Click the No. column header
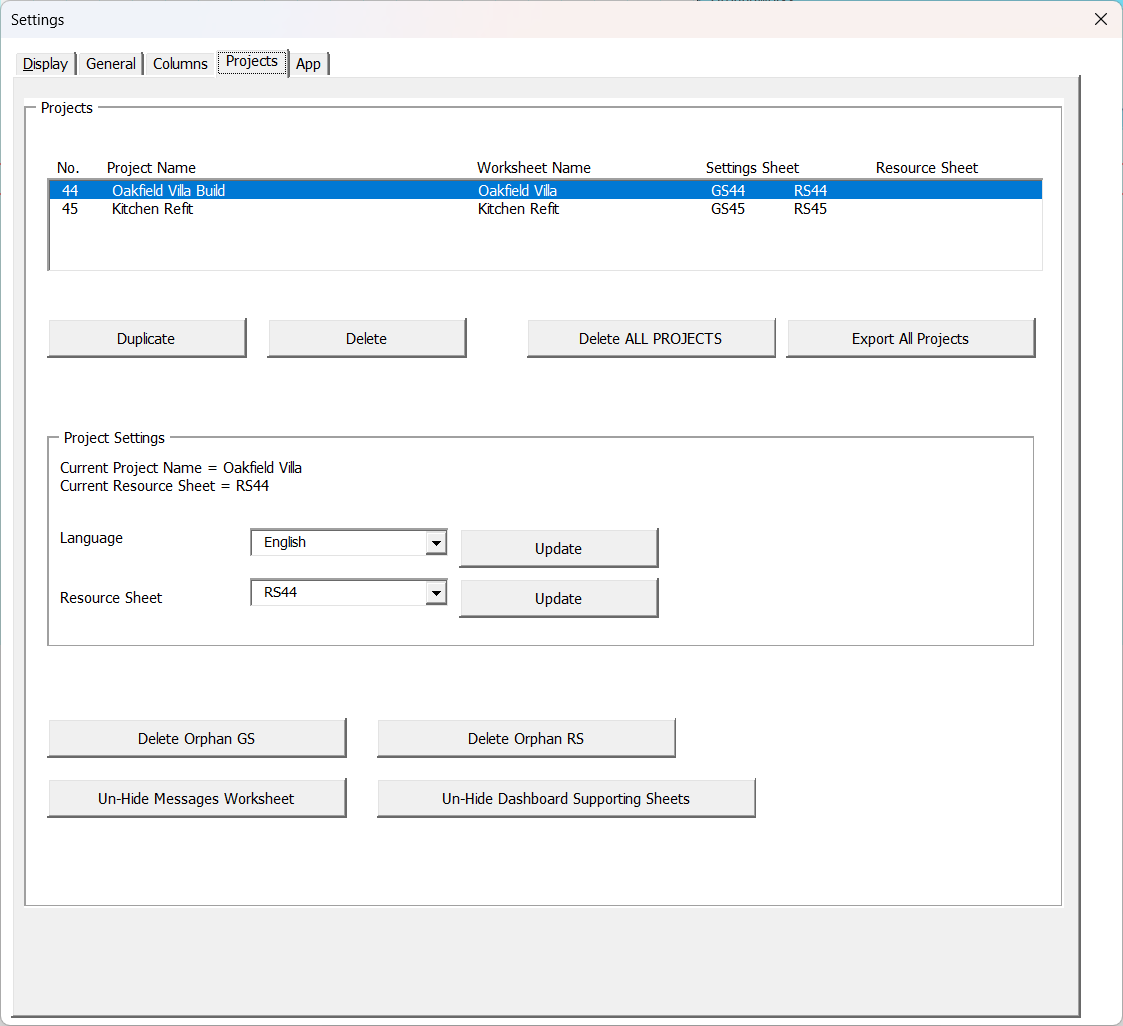 (68, 168)
